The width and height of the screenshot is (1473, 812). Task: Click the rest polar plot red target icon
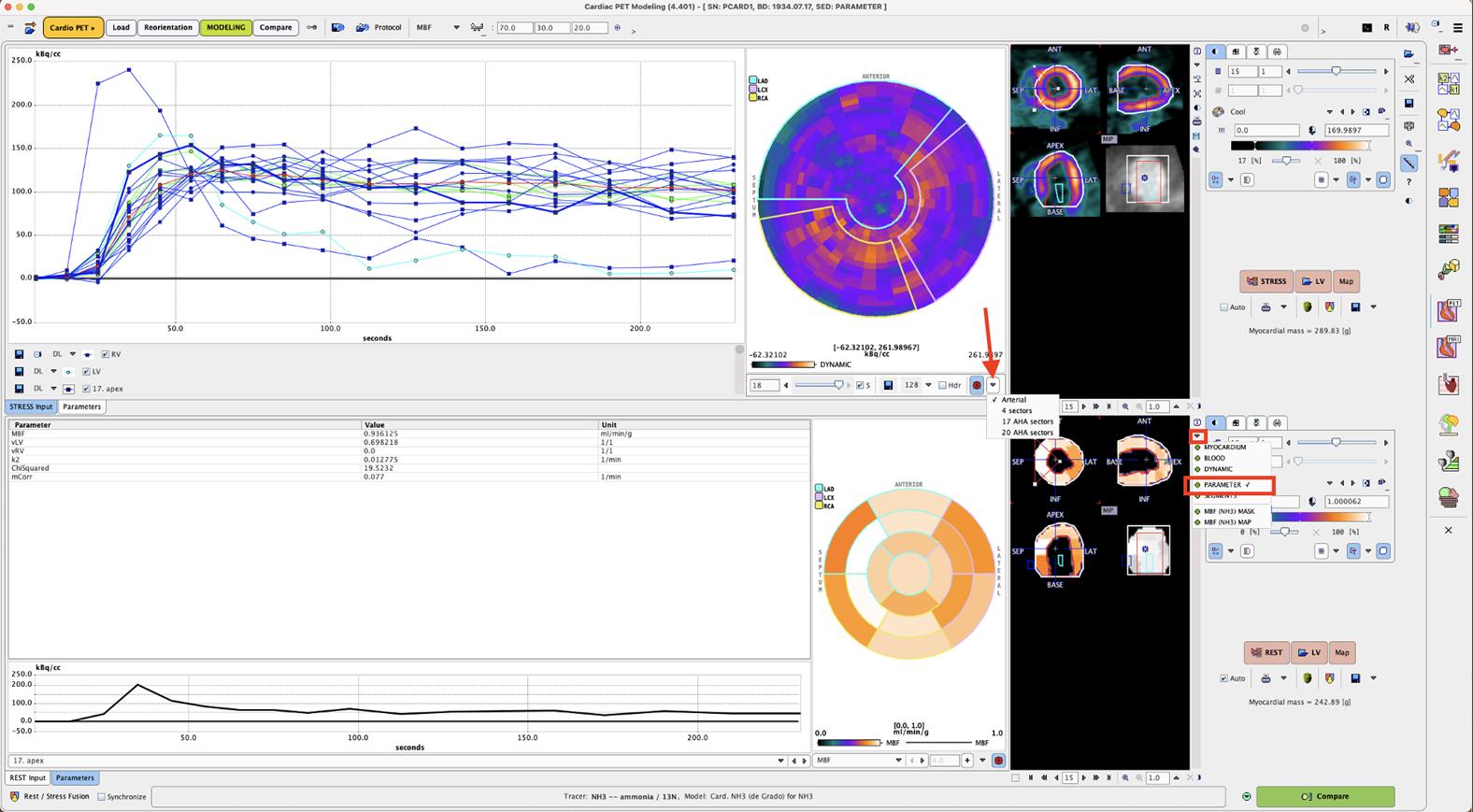point(998,761)
